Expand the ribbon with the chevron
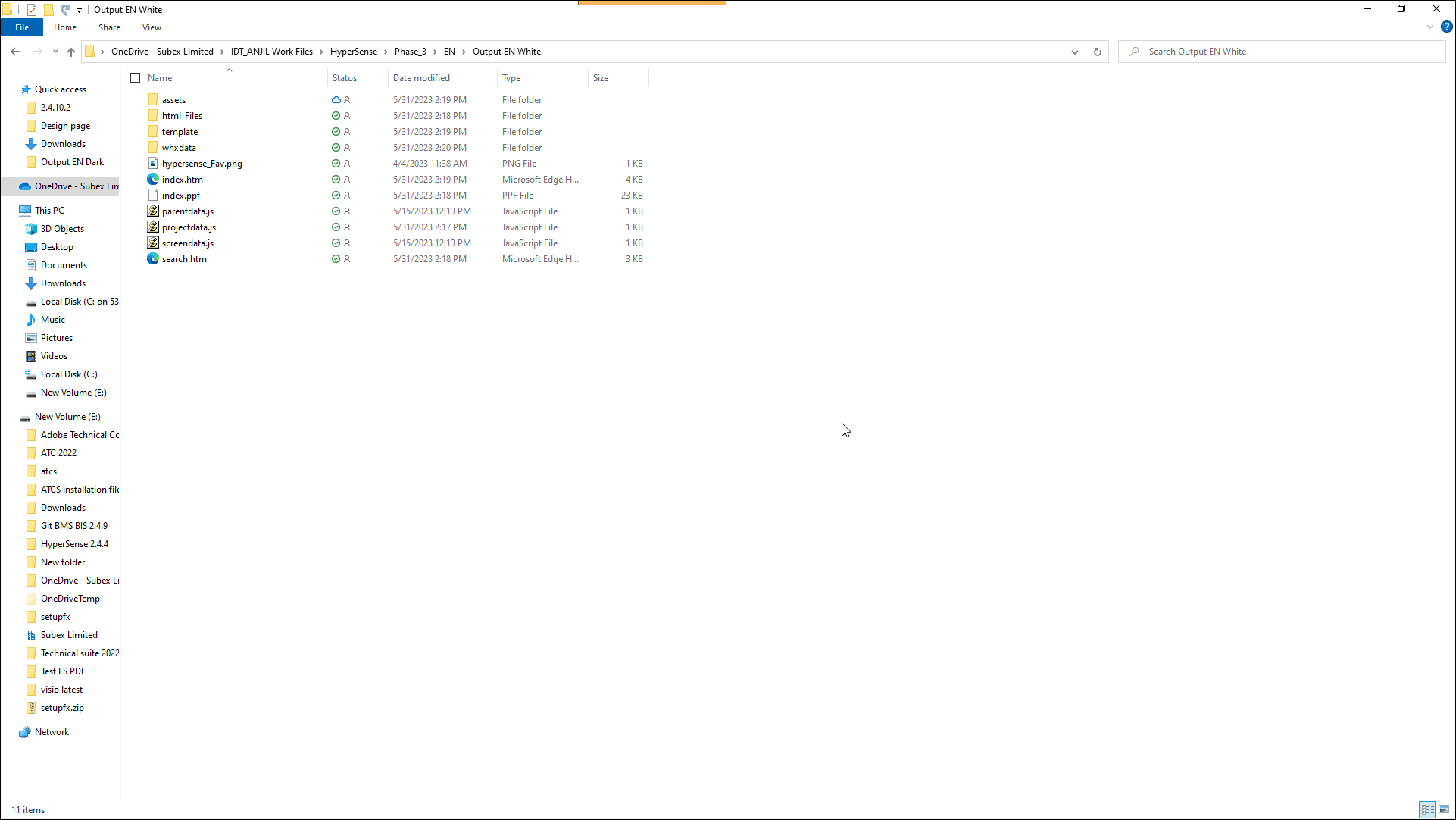The image size is (1456, 820). click(1429, 27)
